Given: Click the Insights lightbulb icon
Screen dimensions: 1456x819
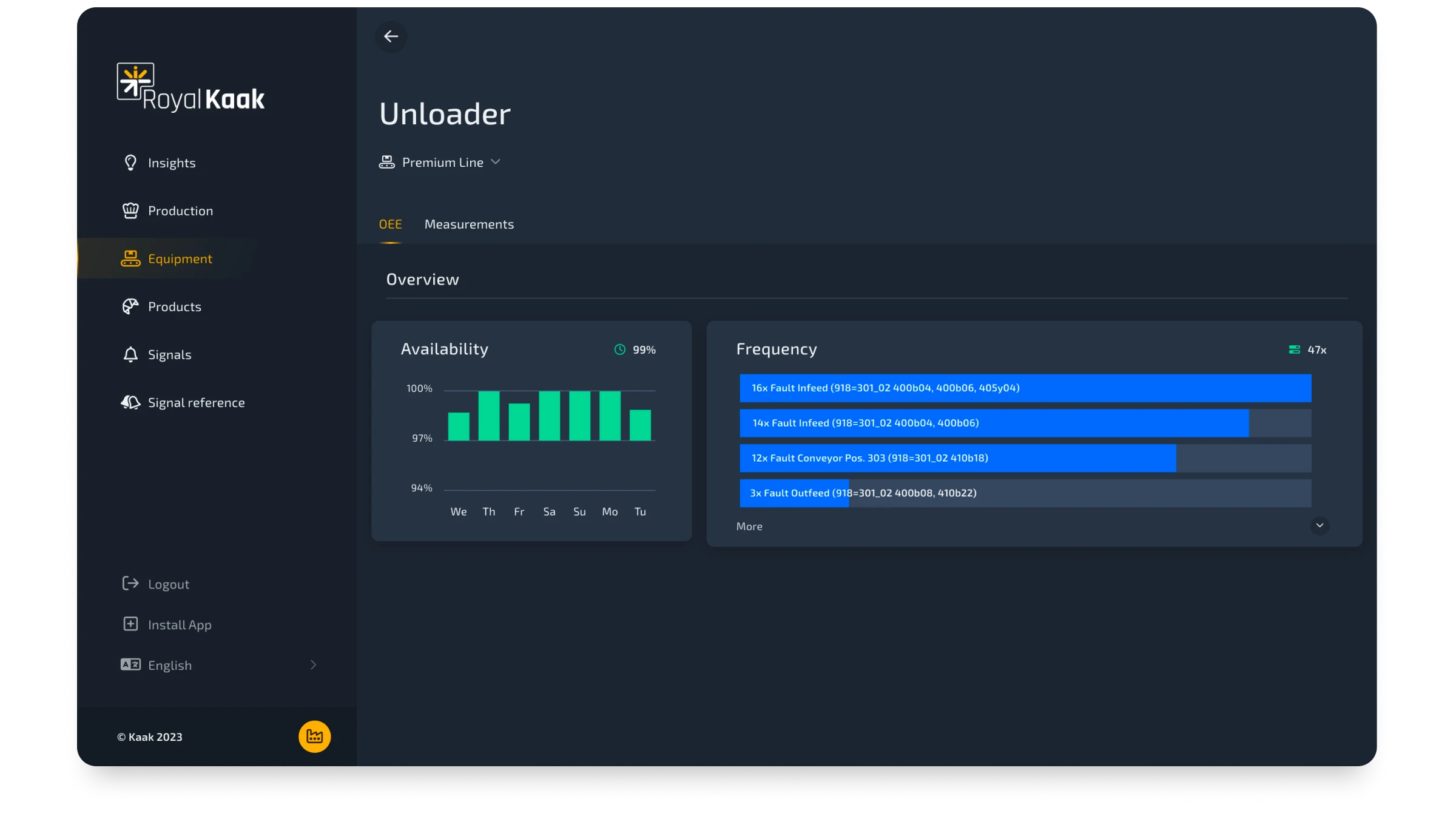Looking at the screenshot, I should tap(130, 163).
